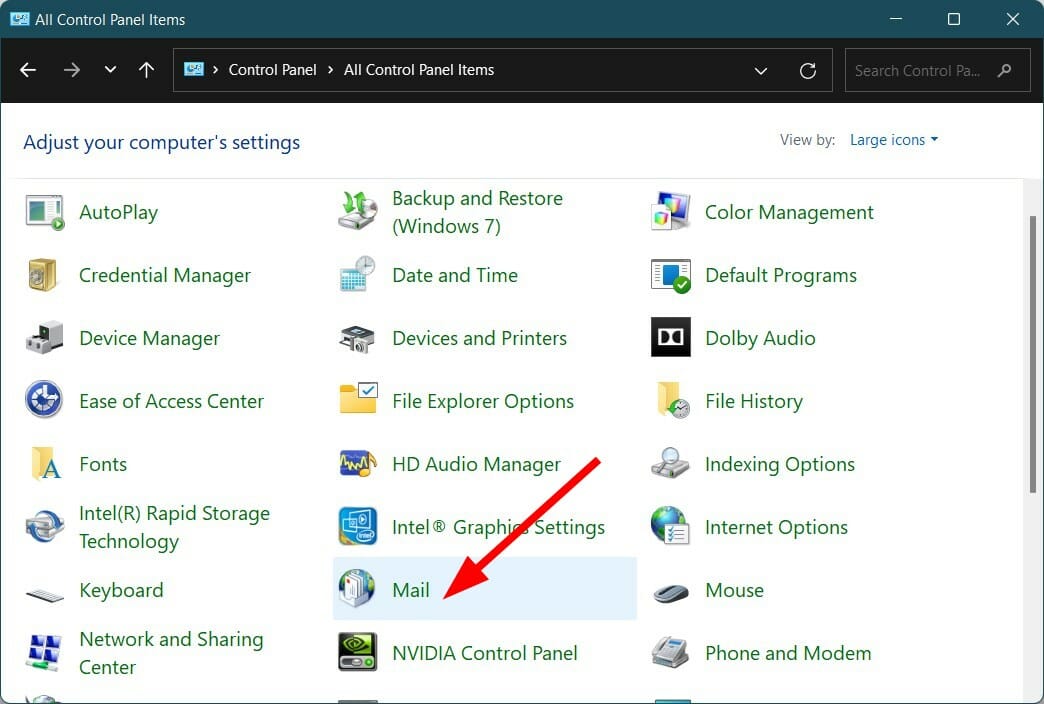Click Control Panel breadcrumb segment
The height and width of the screenshot is (704, 1044).
pyautogui.click(x=272, y=70)
